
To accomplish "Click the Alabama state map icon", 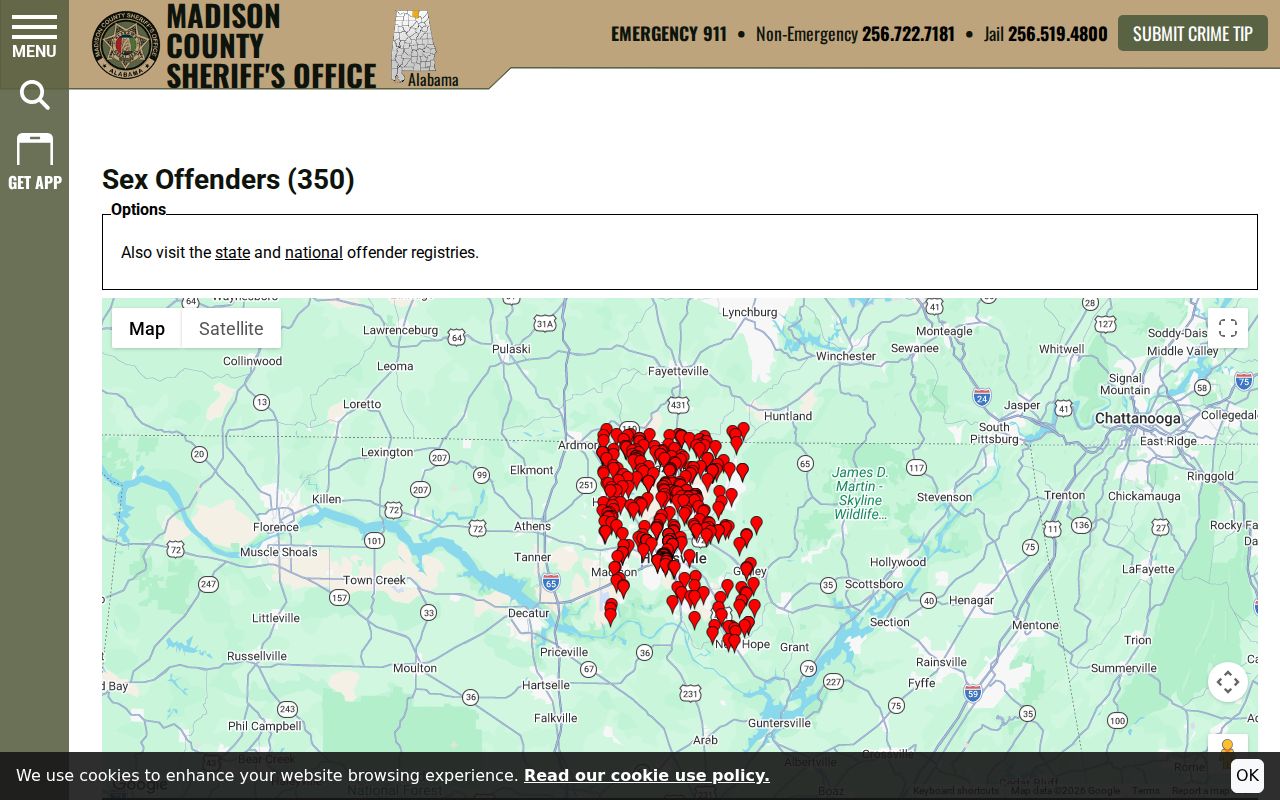I will pyautogui.click(x=414, y=47).
